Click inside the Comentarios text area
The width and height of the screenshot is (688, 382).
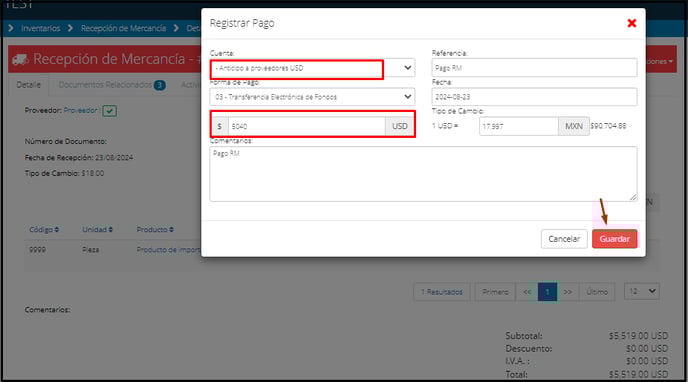(x=423, y=174)
